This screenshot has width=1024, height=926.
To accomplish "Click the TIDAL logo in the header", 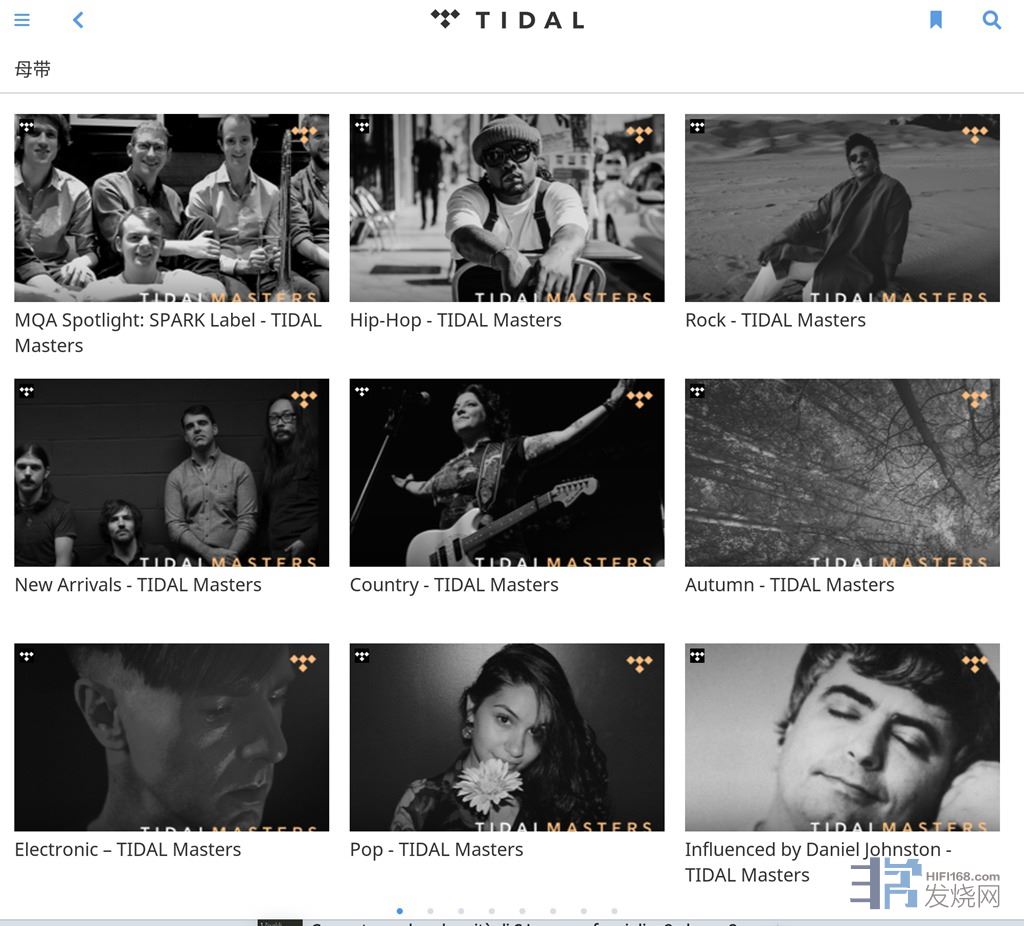I will pyautogui.click(x=508, y=20).
